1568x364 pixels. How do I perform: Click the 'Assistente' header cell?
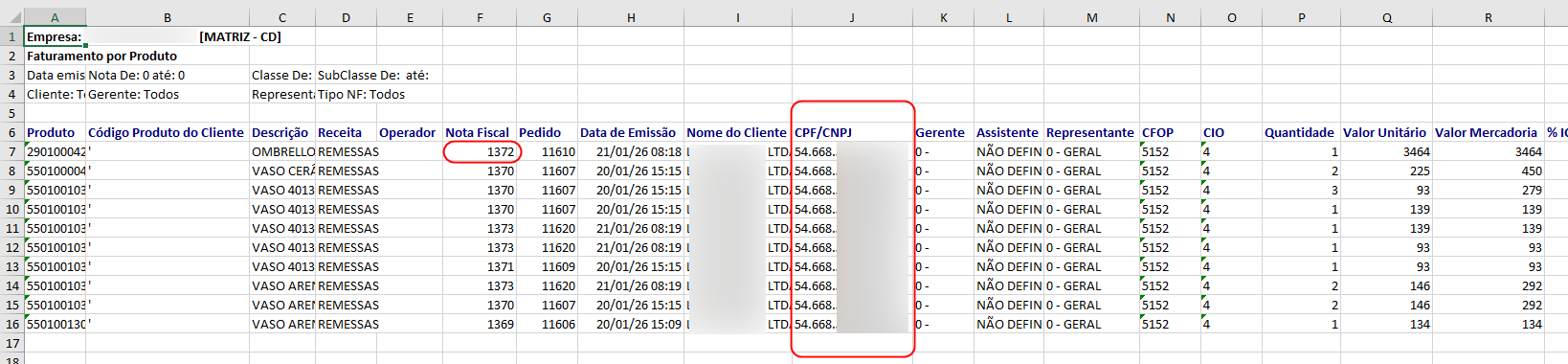[x=1009, y=132]
